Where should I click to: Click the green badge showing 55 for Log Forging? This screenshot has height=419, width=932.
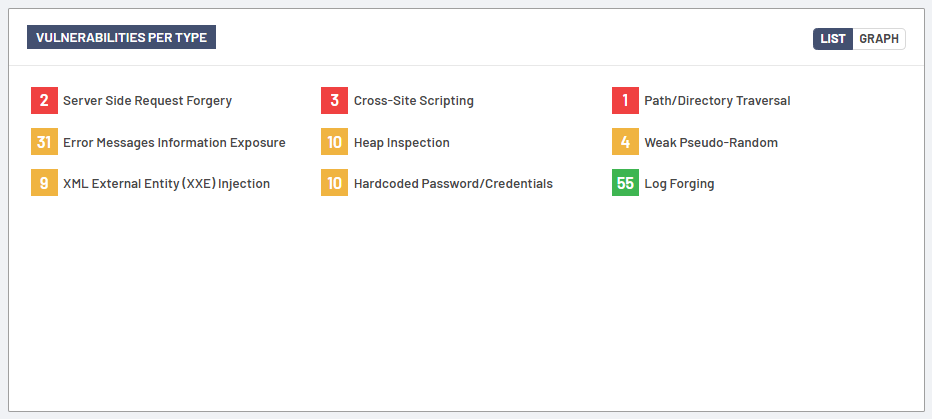(625, 183)
